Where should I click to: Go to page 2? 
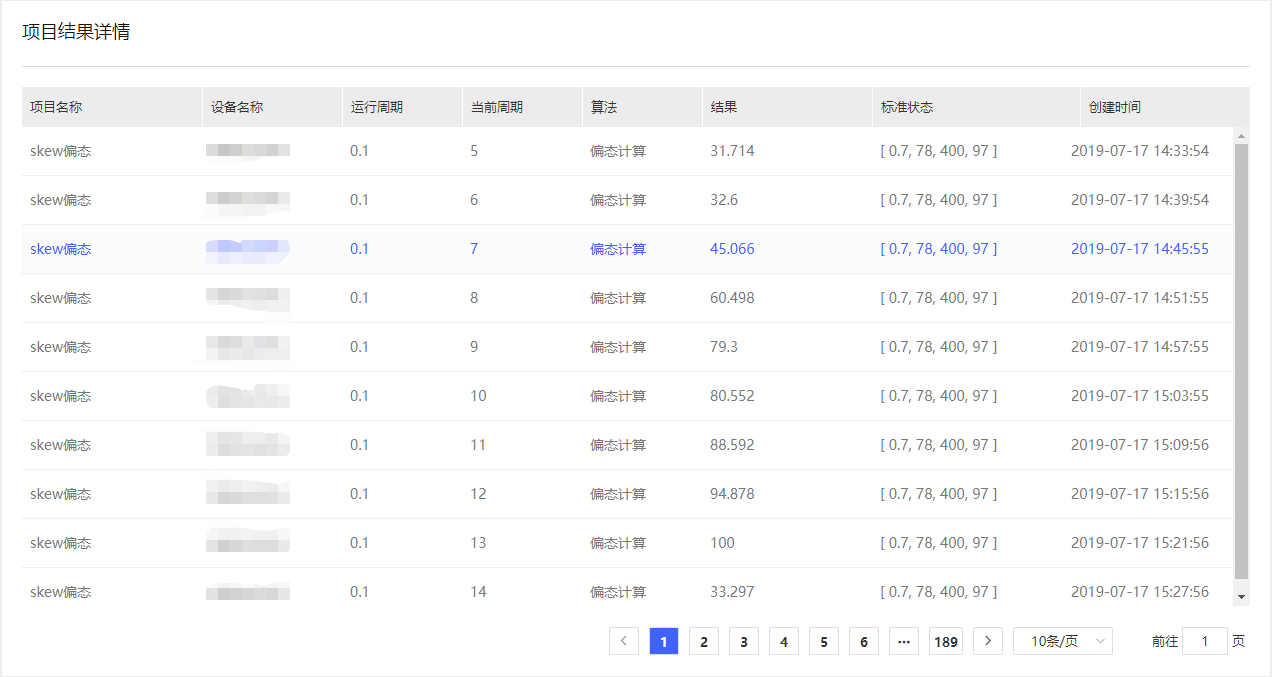point(704,641)
